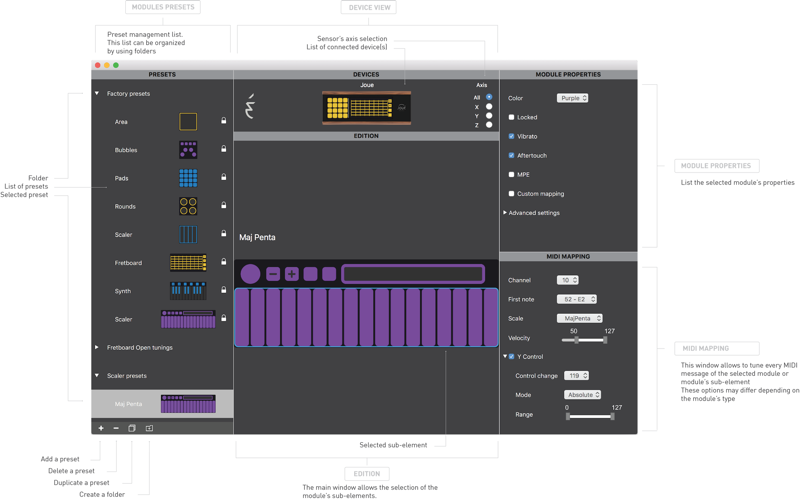
Task: Enable the MPE checkbox
Action: pyautogui.click(x=511, y=174)
